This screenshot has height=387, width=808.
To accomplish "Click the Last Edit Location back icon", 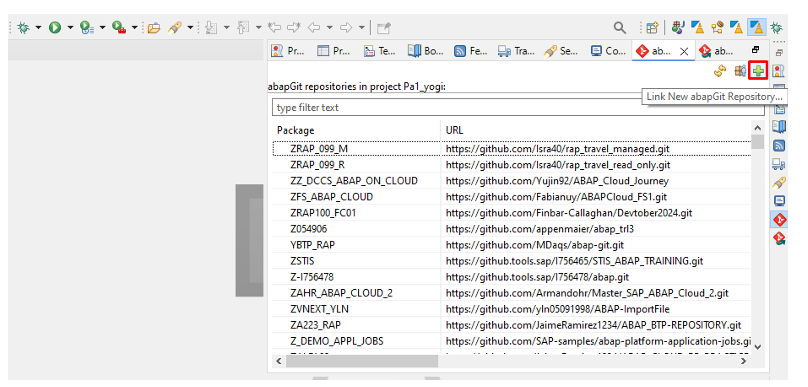I will 275,27.
